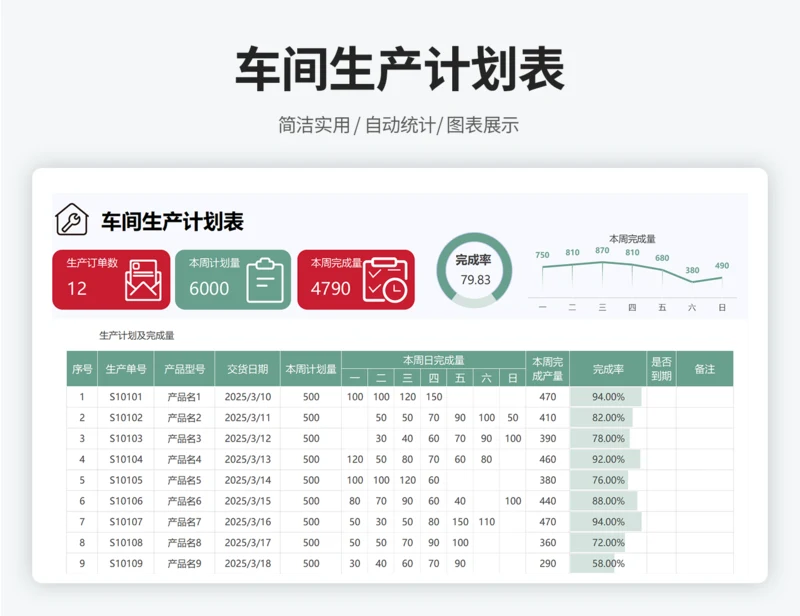
Task: Click the 序号 column header
Action: click(x=82, y=368)
